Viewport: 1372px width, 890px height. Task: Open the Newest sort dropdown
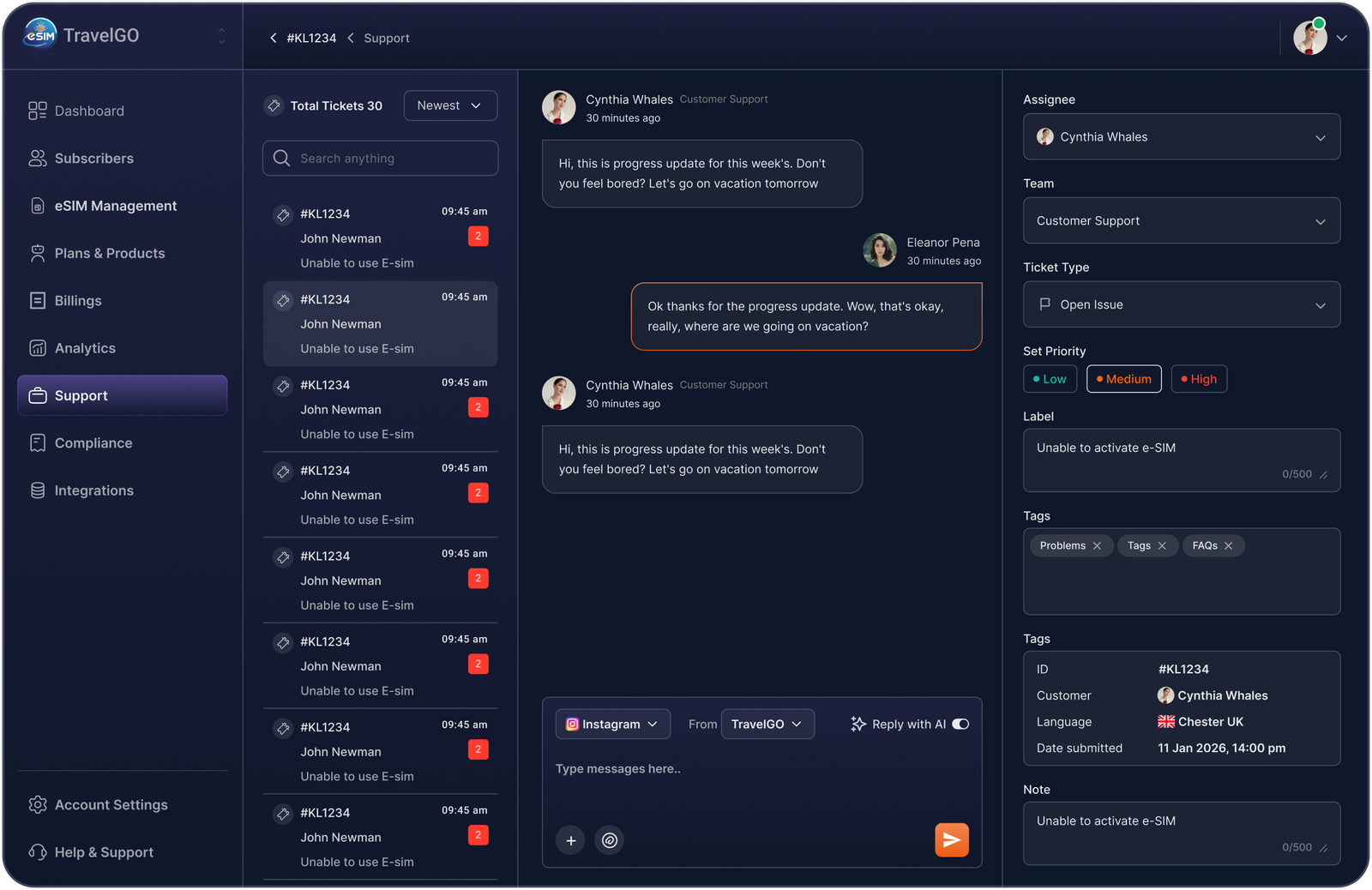click(x=450, y=105)
